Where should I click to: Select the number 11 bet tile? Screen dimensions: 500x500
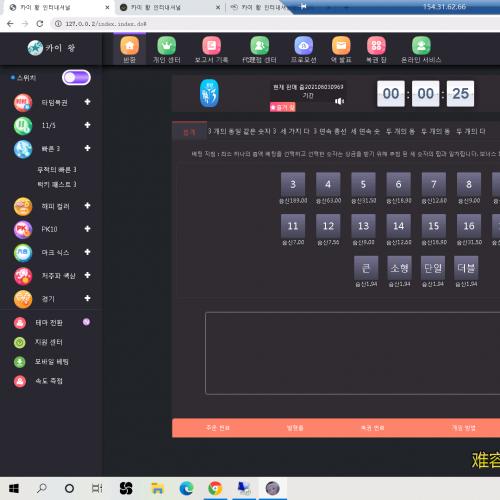click(293, 226)
